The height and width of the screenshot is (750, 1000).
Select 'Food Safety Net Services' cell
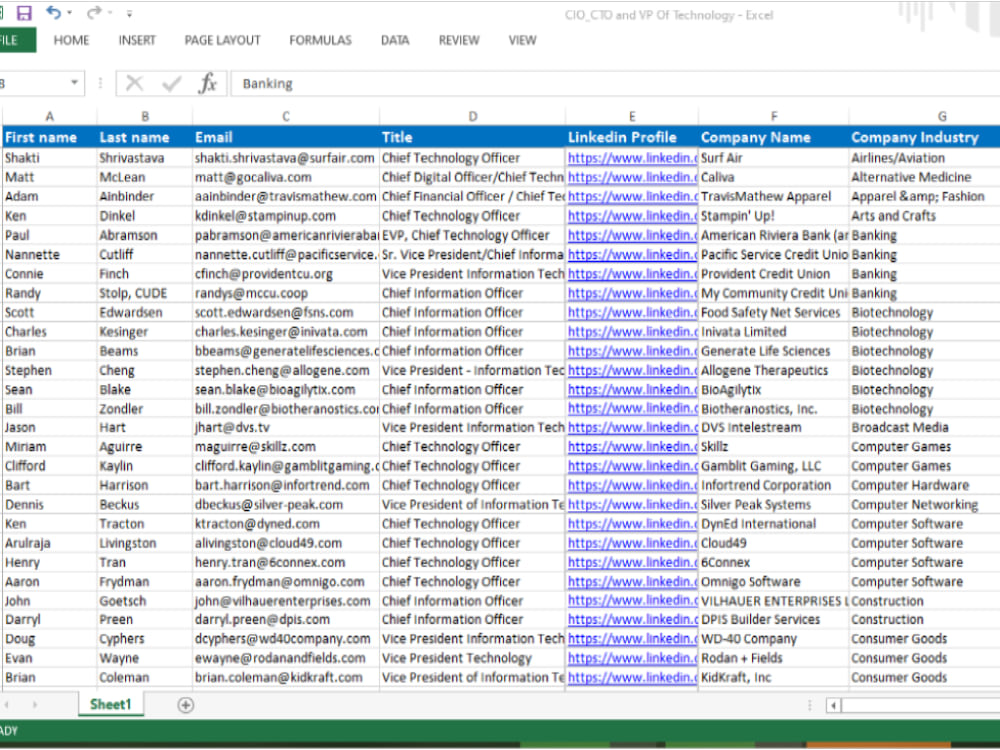click(774, 312)
